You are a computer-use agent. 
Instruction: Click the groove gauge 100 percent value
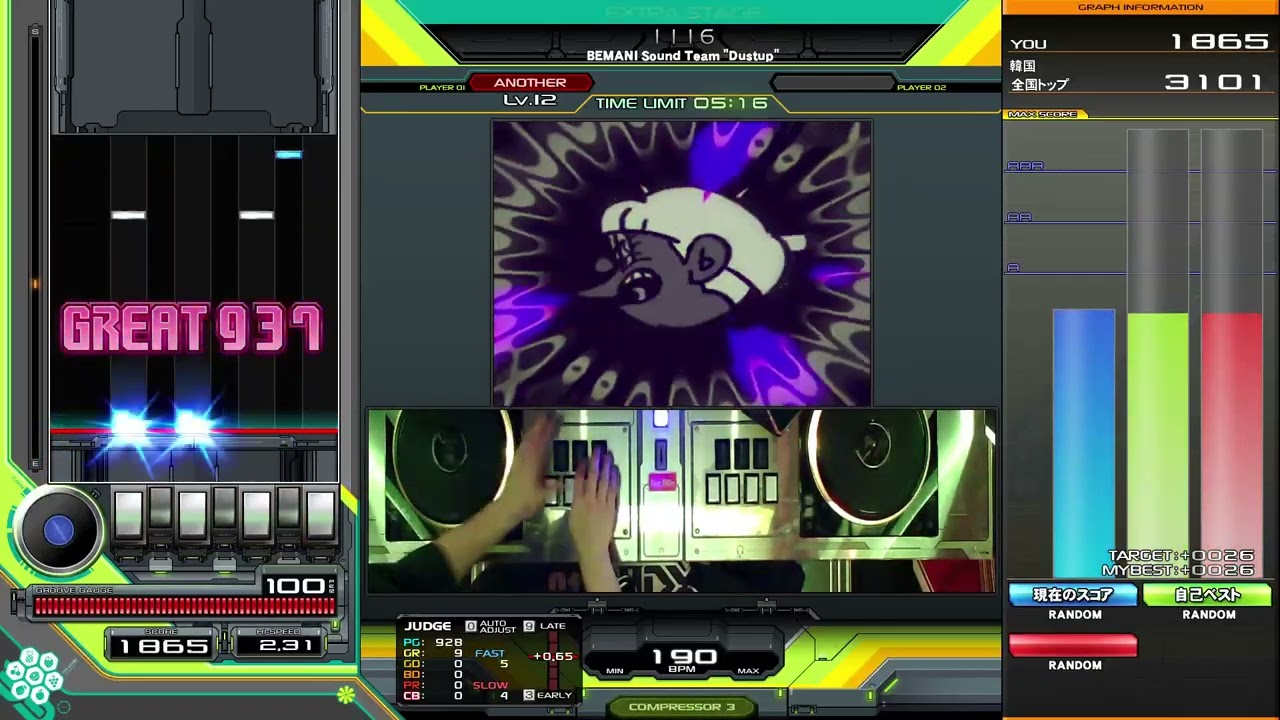pos(294,585)
